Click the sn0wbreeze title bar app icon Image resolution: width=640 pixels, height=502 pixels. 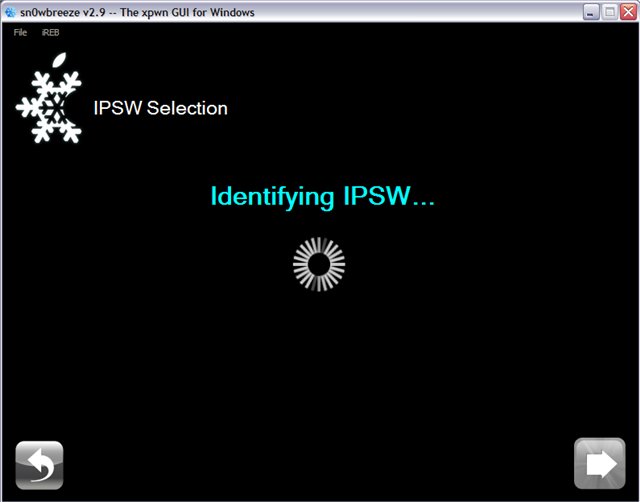10,12
